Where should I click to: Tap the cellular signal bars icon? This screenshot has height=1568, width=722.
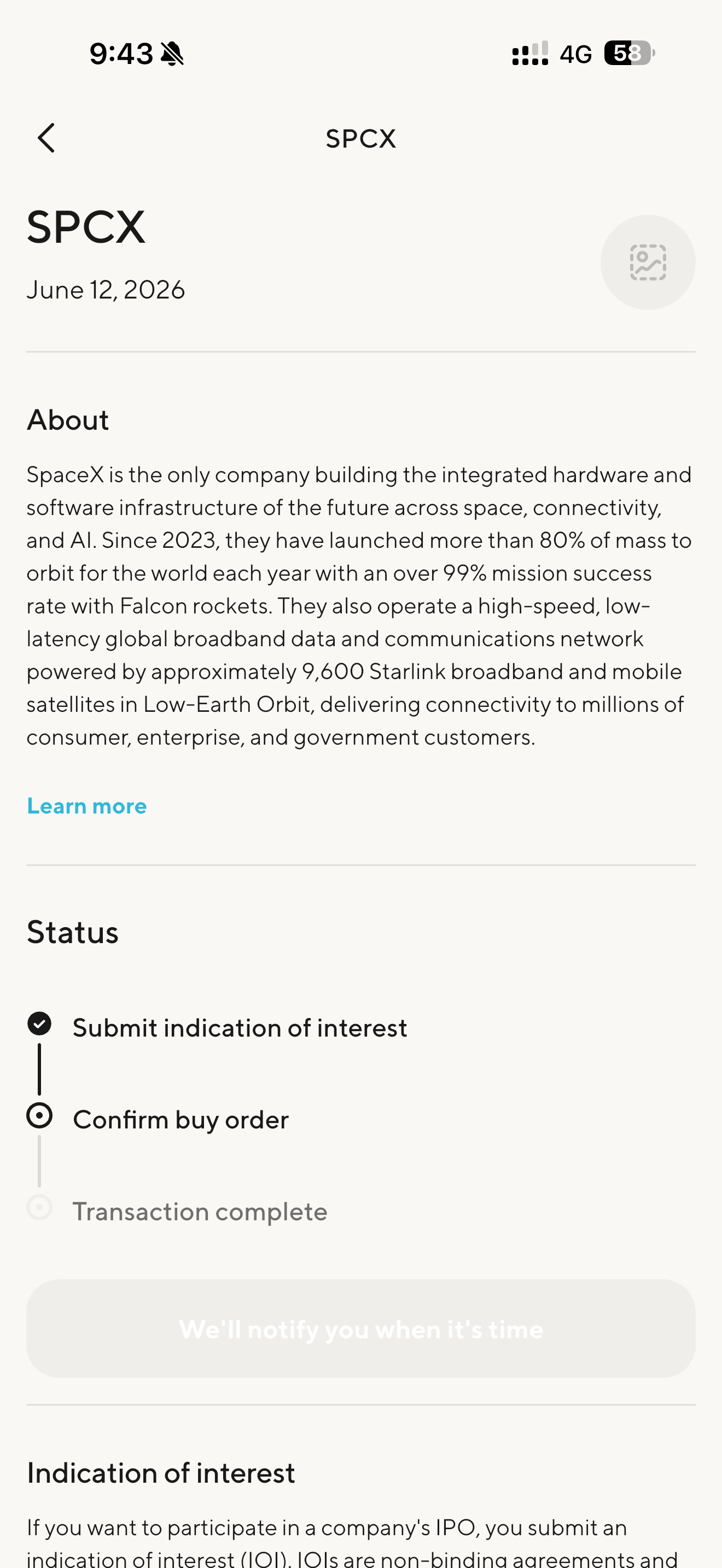(x=530, y=54)
